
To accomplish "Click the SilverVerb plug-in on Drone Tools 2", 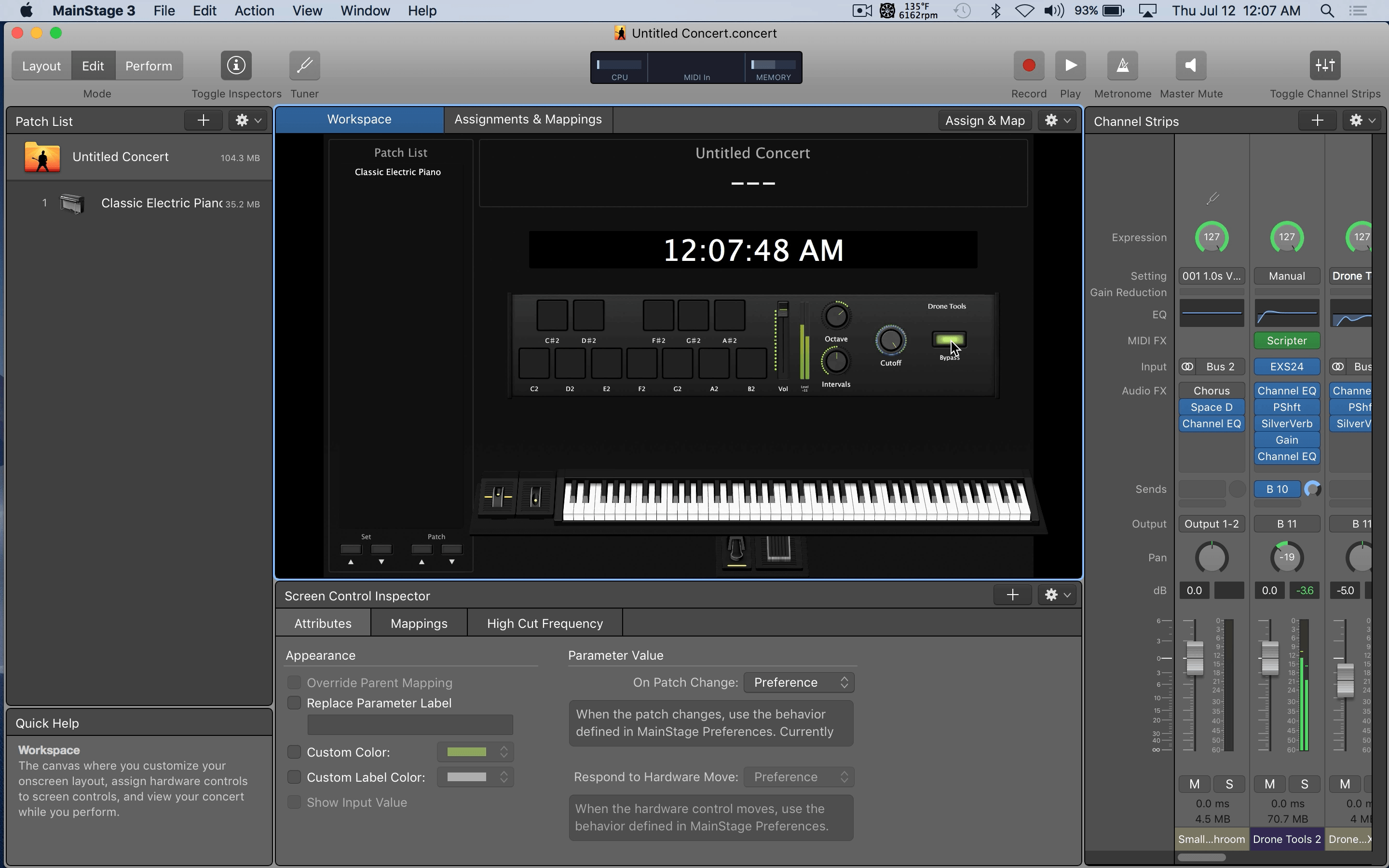I will pyautogui.click(x=1286, y=424).
